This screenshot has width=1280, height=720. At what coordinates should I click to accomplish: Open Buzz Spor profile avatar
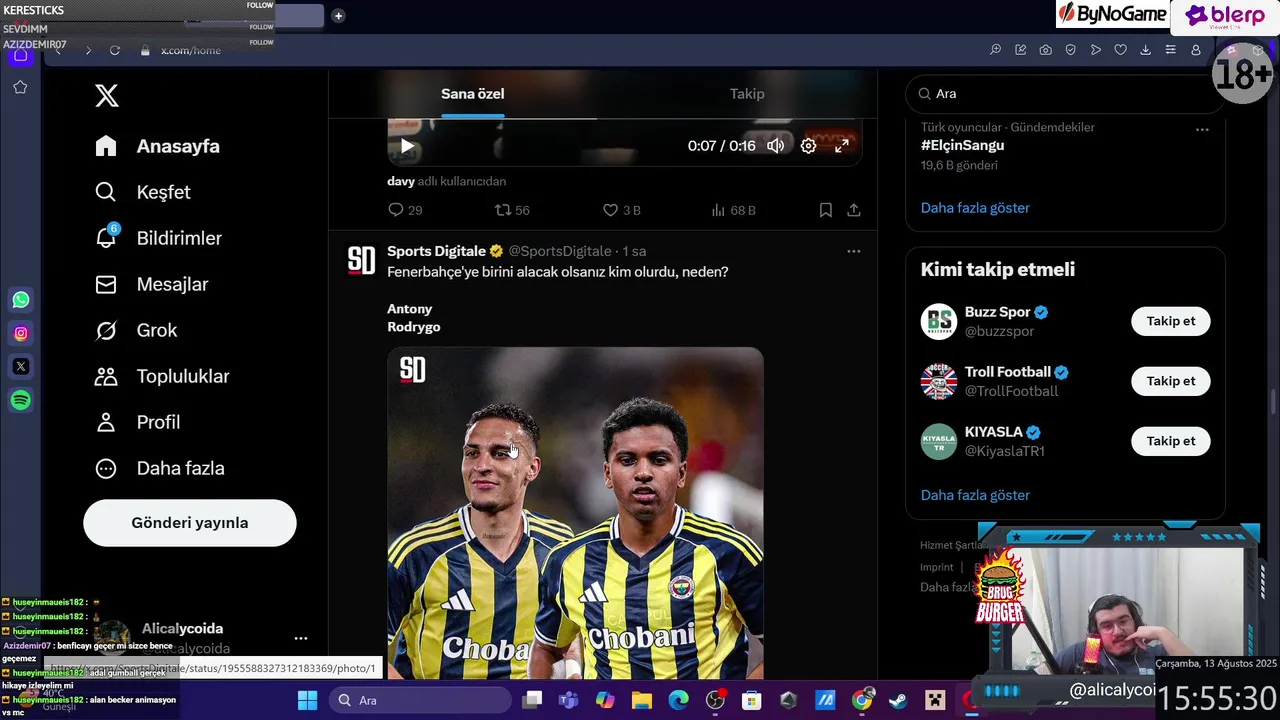(x=939, y=321)
